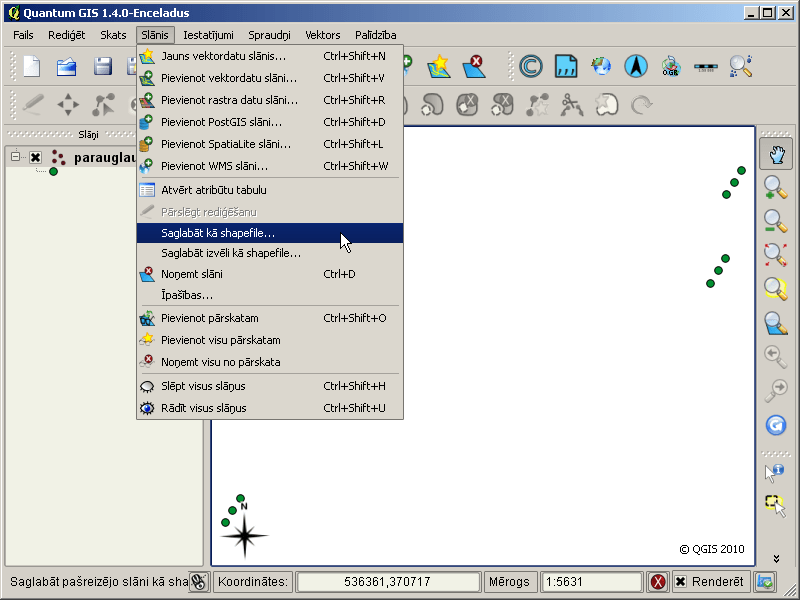Click the new vector layer star icon
800x600 pixels.
pos(439,67)
